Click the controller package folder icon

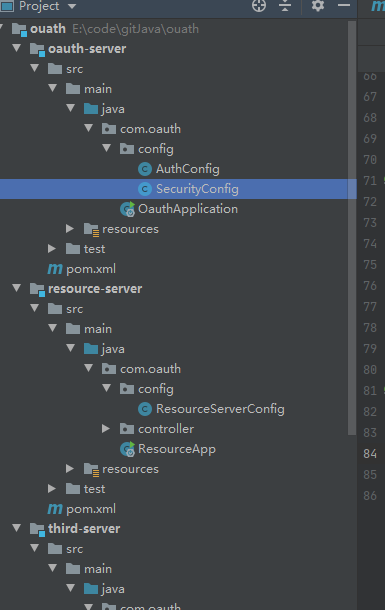coord(127,429)
